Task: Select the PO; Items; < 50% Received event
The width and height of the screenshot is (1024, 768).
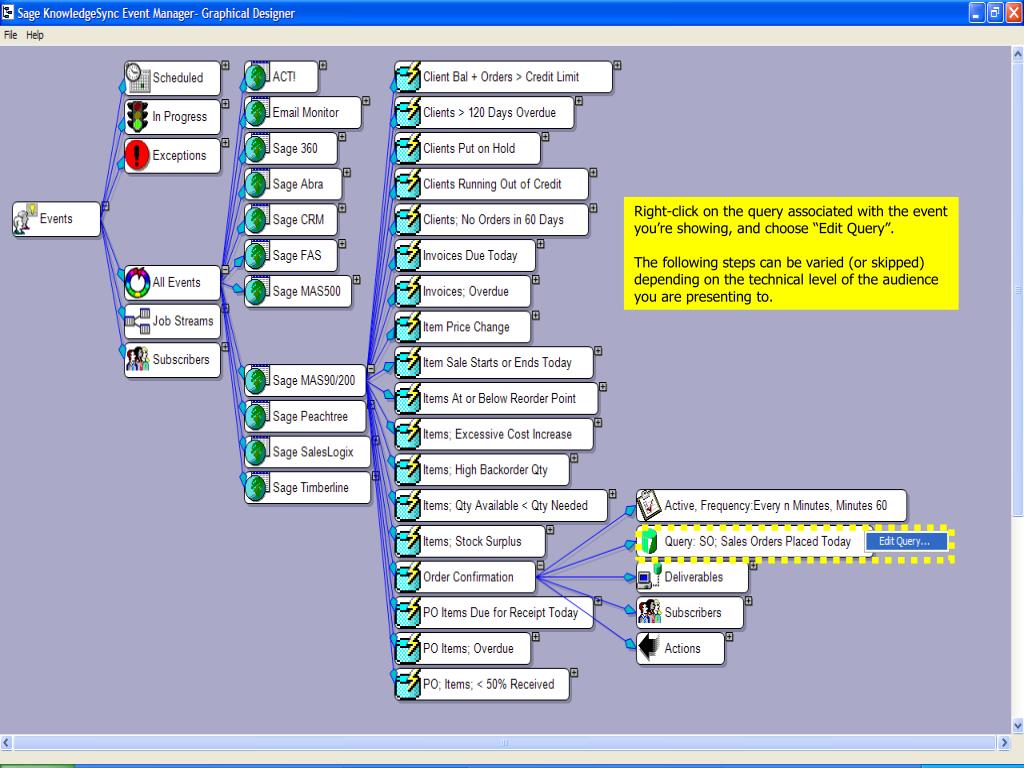Action: [482, 684]
